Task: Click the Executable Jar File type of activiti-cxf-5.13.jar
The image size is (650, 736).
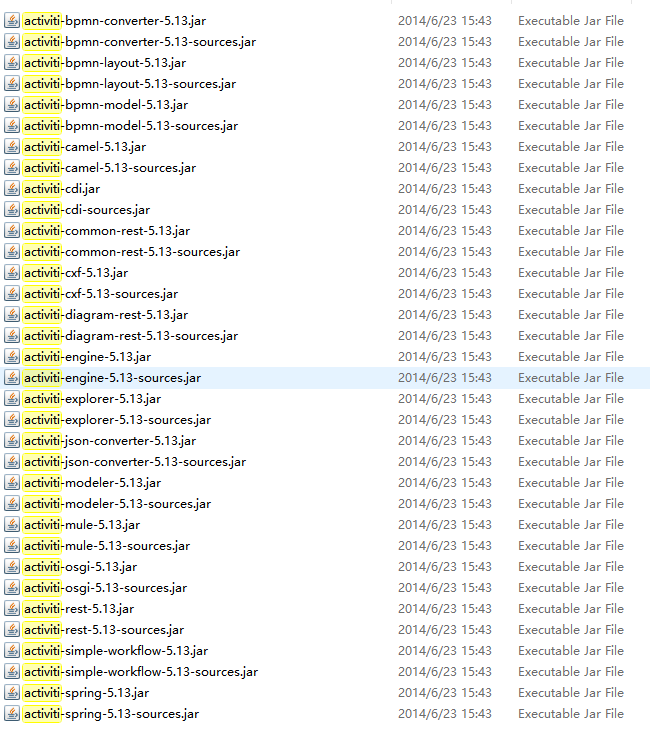Action: click(x=571, y=273)
